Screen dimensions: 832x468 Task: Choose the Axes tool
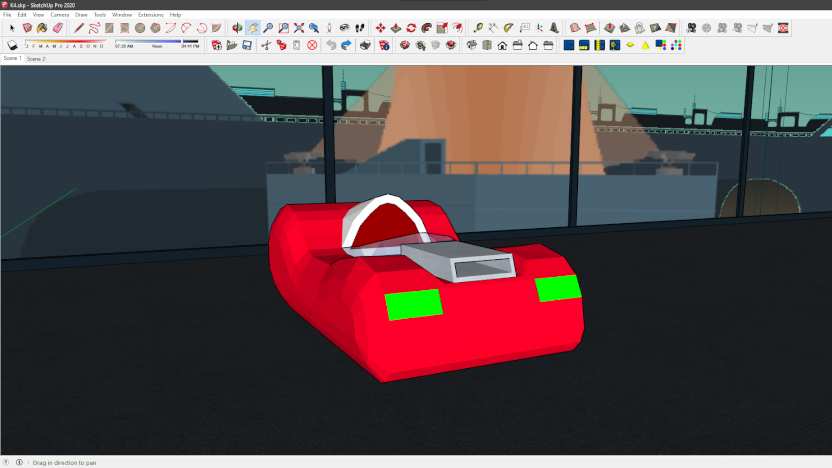click(x=539, y=28)
